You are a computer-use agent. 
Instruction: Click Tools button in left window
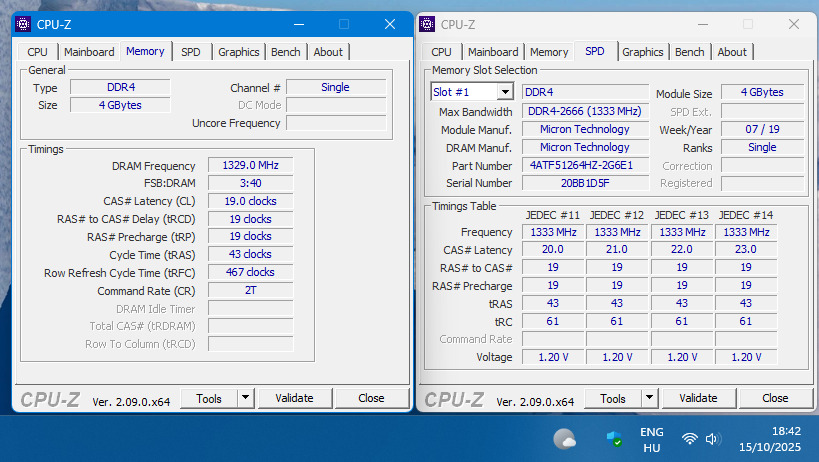click(209, 398)
